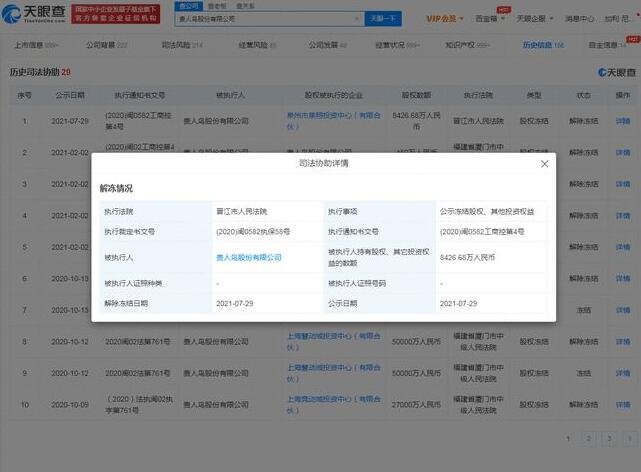
Task: Click row 9 status 冻结
Action: [x=583, y=373]
